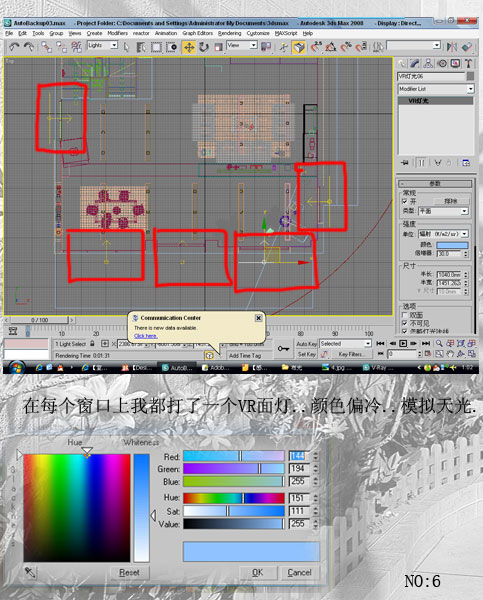
Task: Open the Modifiers menu
Action: pos(117,33)
